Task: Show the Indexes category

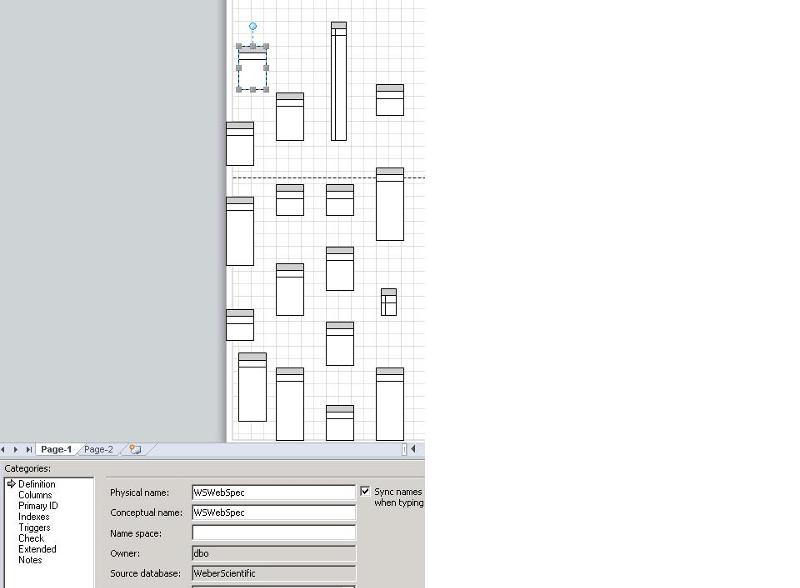Action: pyautogui.click(x=34, y=517)
